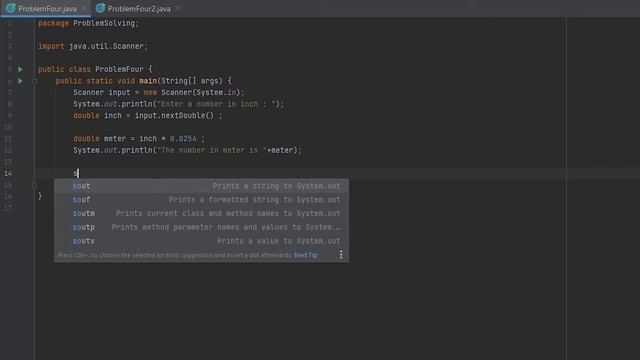The height and width of the screenshot is (360, 640).
Task: Select the soutv completion suggestion
Action: pyautogui.click(x=201, y=241)
